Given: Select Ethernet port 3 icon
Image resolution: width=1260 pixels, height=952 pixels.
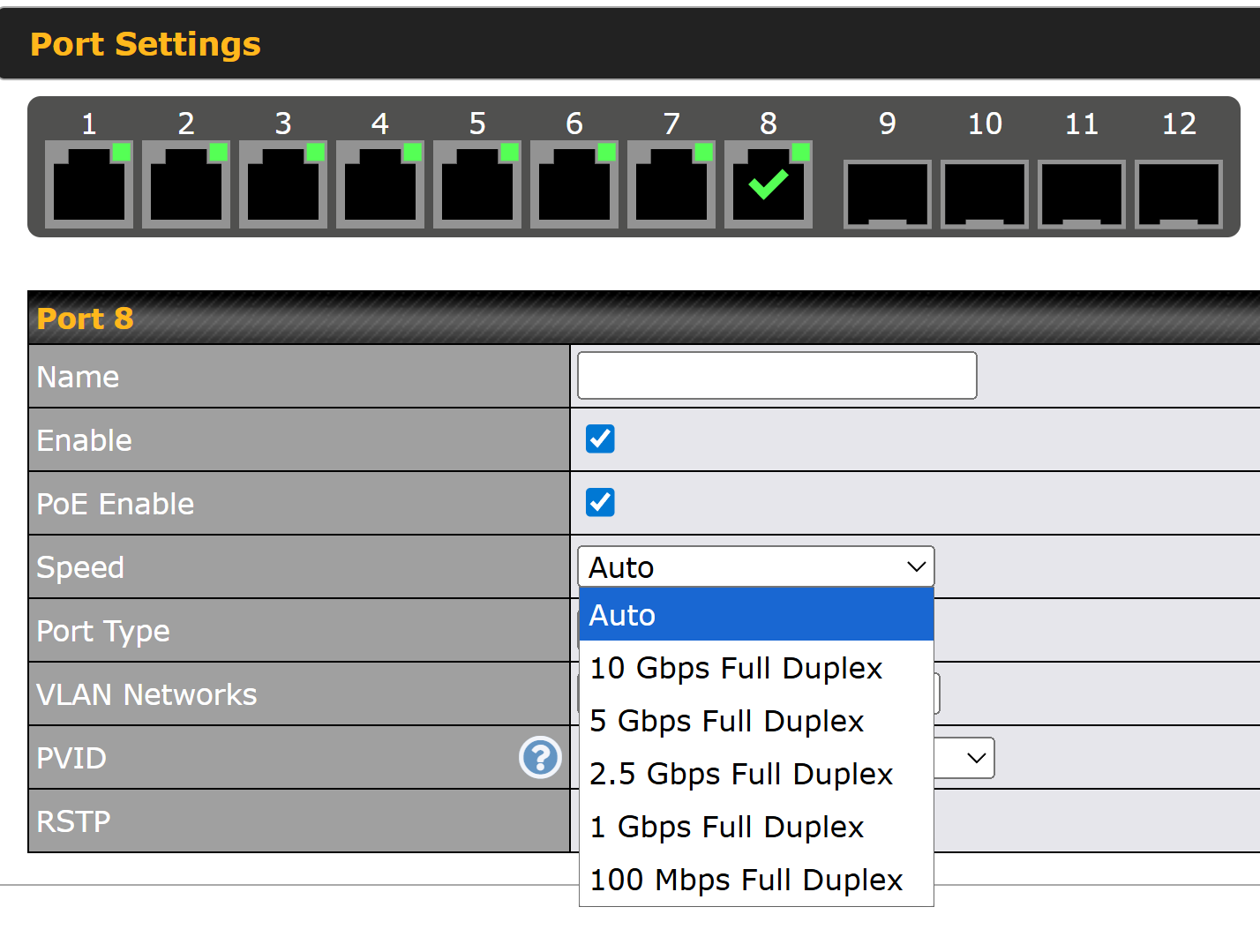Looking at the screenshot, I should pos(283,184).
